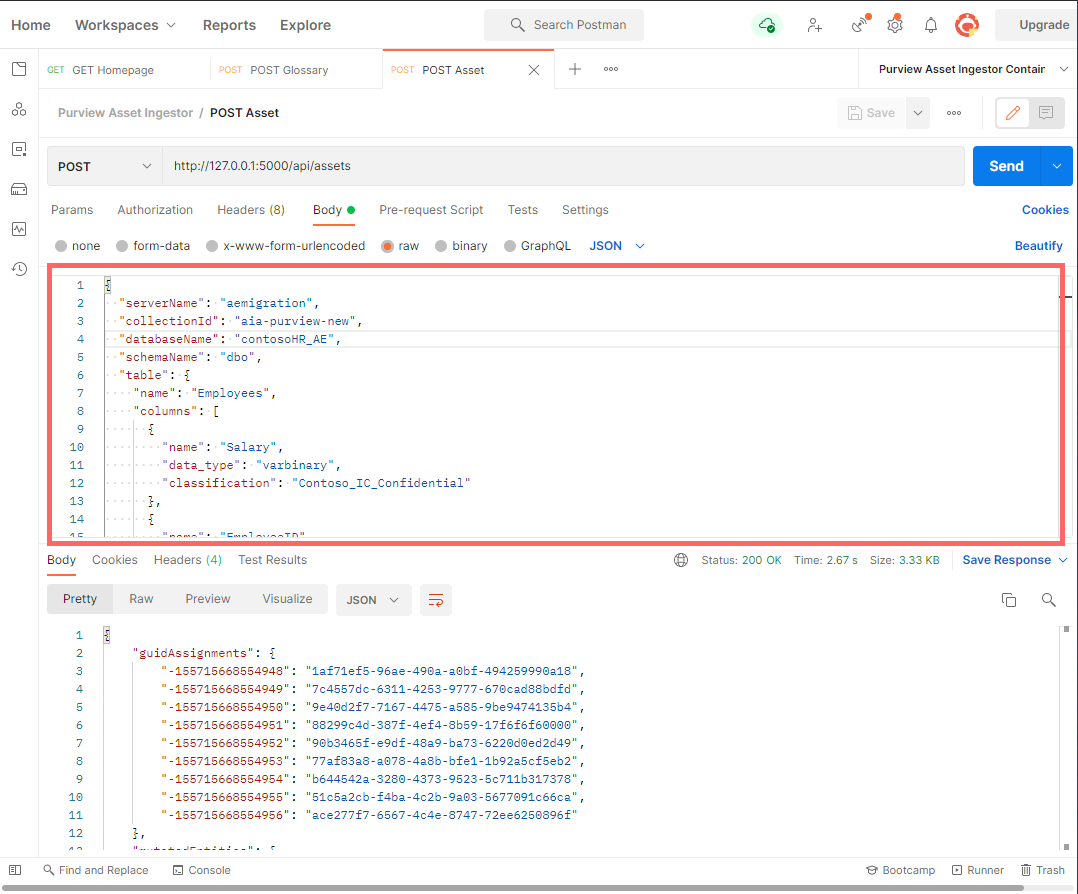Click the cloud sync status icon
Image resolution: width=1078 pixels, height=894 pixels.
point(767,25)
